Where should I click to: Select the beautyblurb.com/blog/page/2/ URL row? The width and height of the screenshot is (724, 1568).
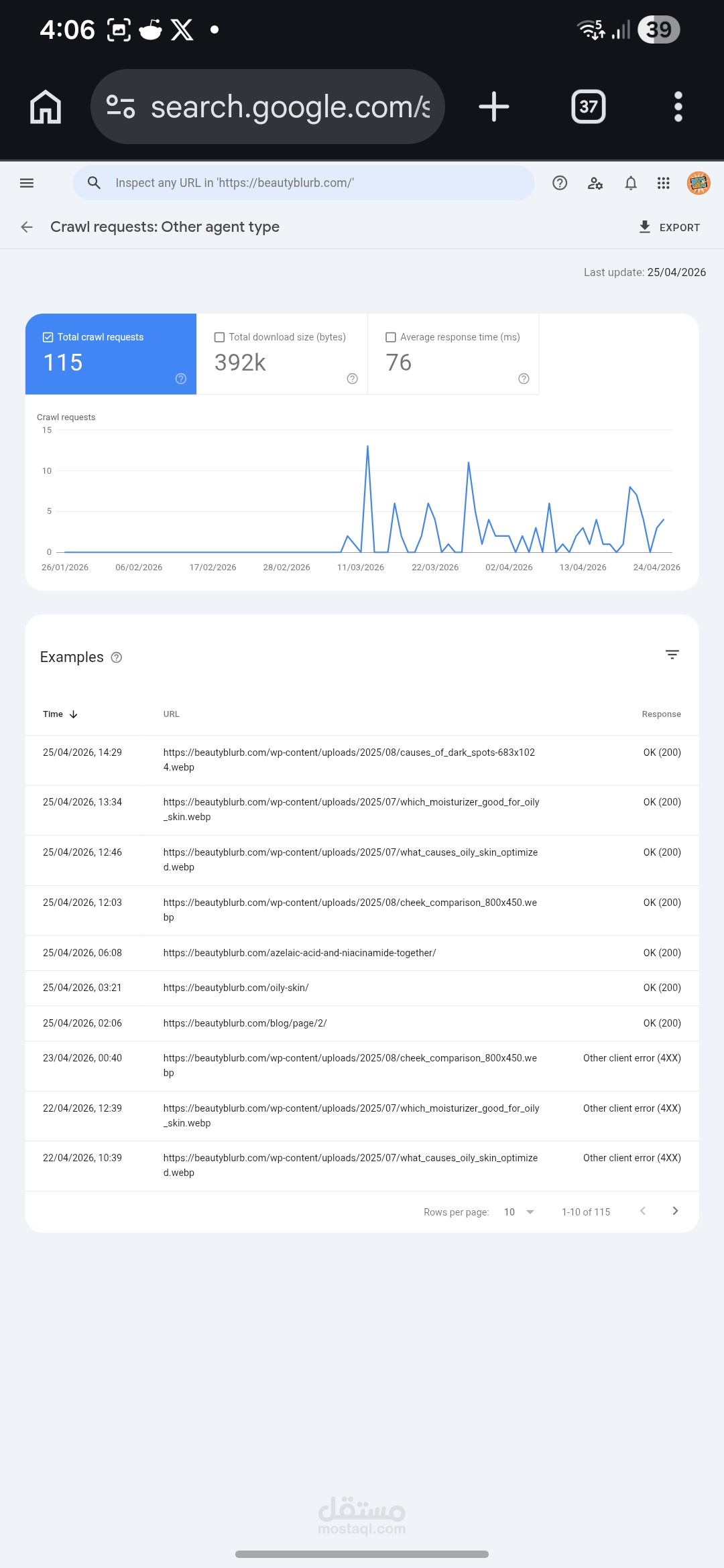click(x=362, y=1023)
